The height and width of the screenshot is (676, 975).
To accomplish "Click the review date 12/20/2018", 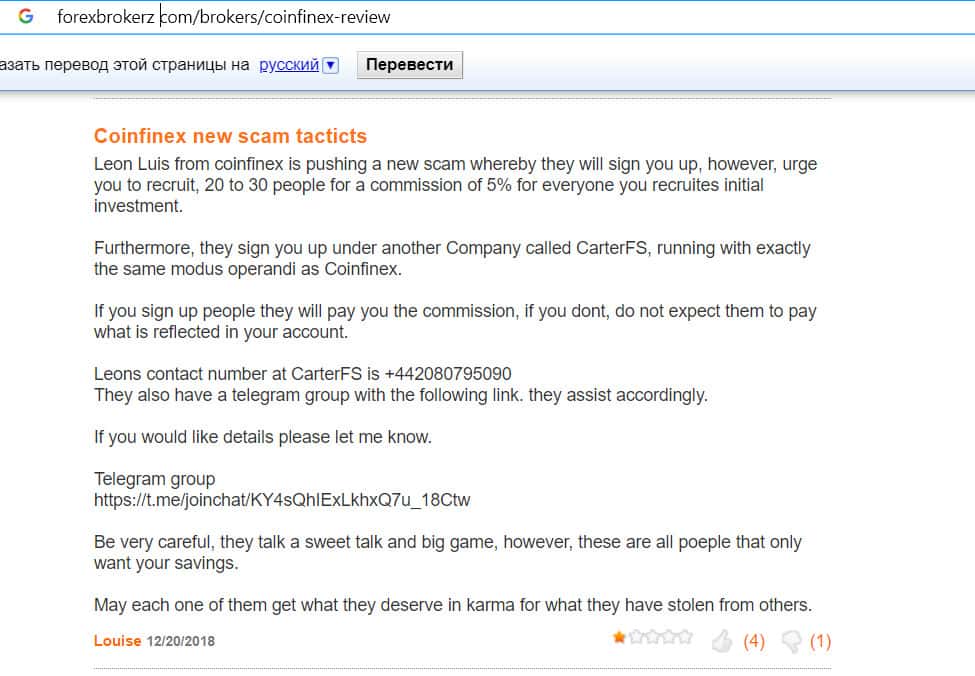I will tap(181, 641).
